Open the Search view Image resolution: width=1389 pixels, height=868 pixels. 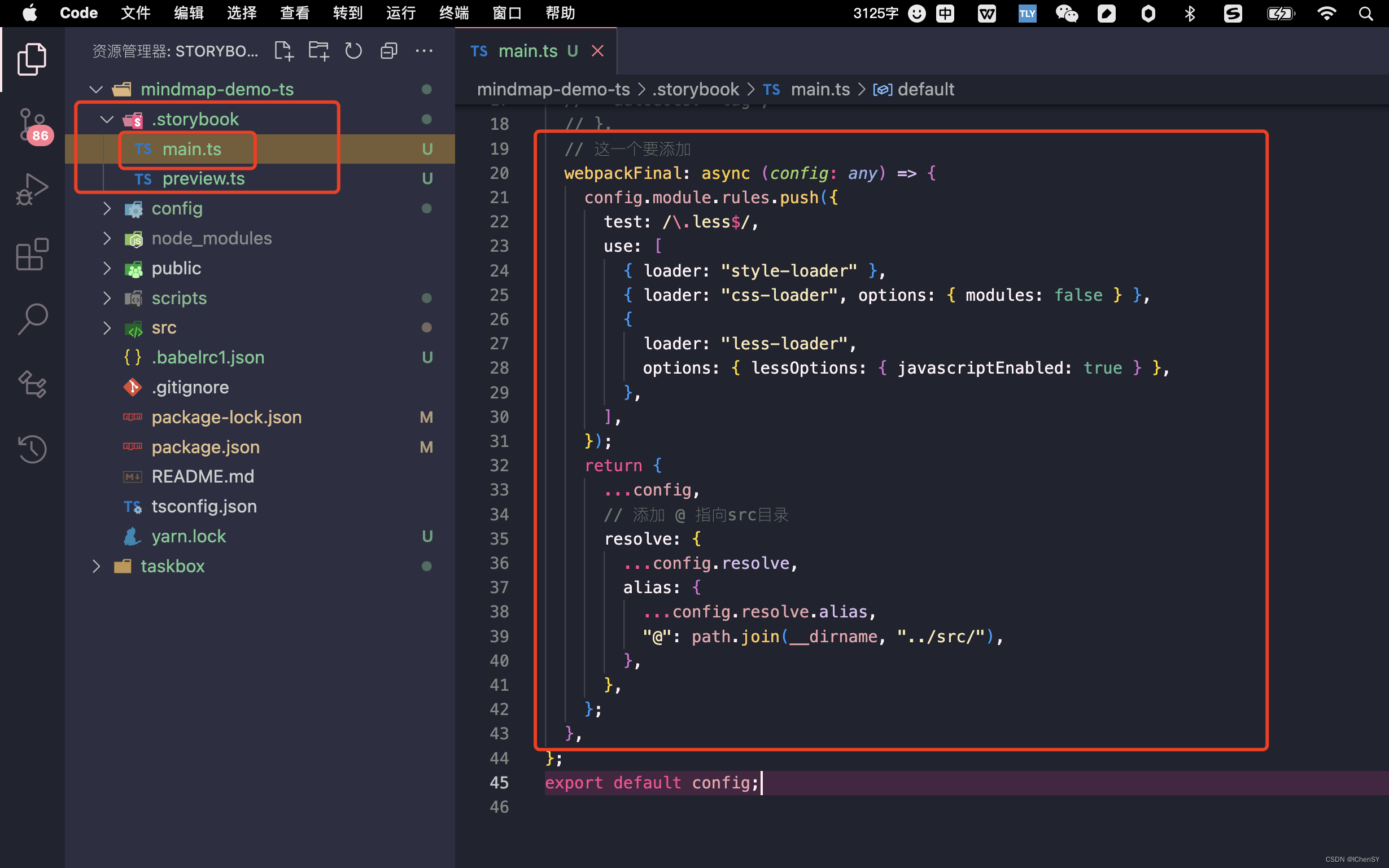(33, 319)
